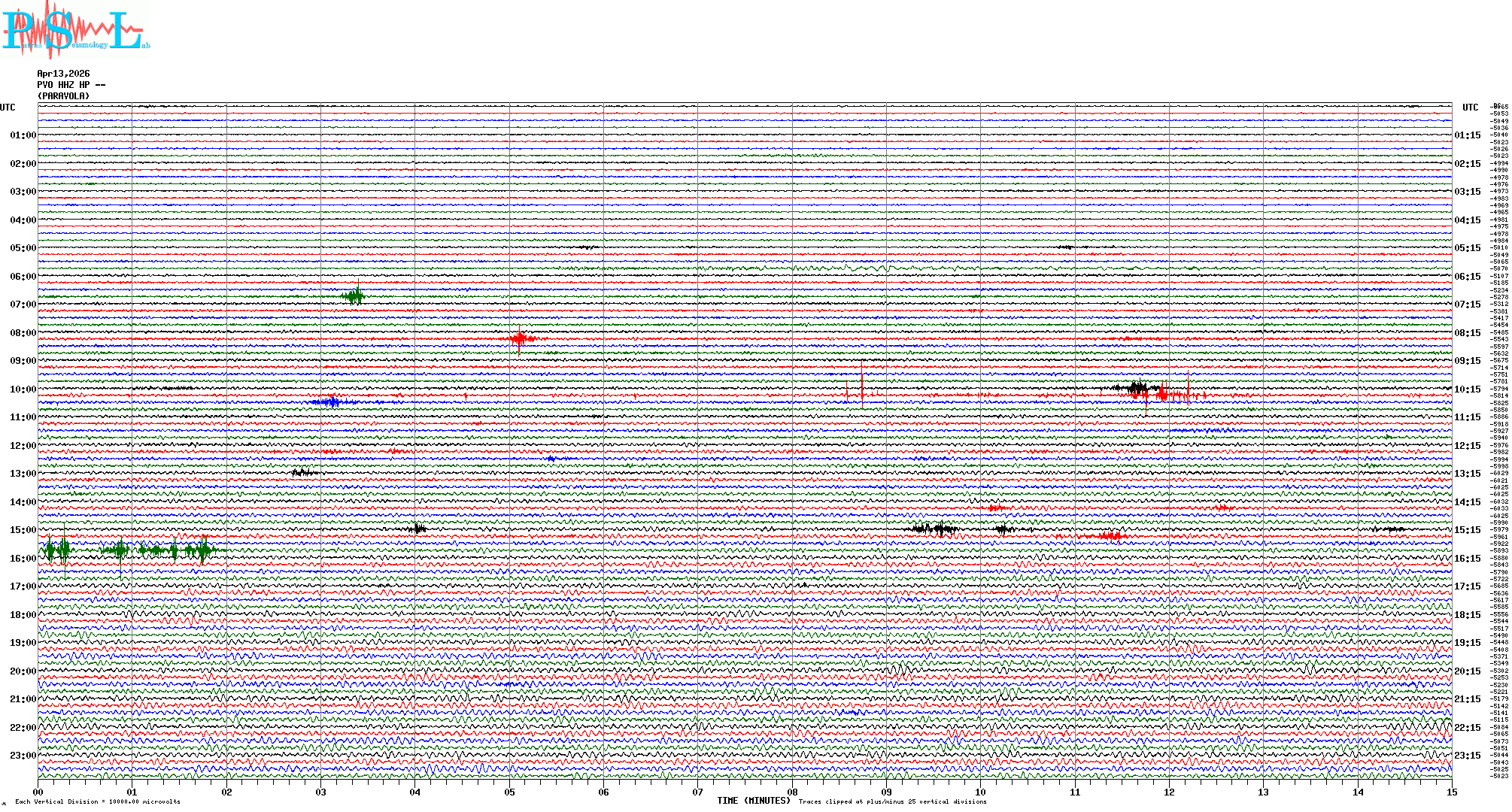Select the 15:00 hour label on left
This screenshot has width=1512, height=812.
coord(23,530)
